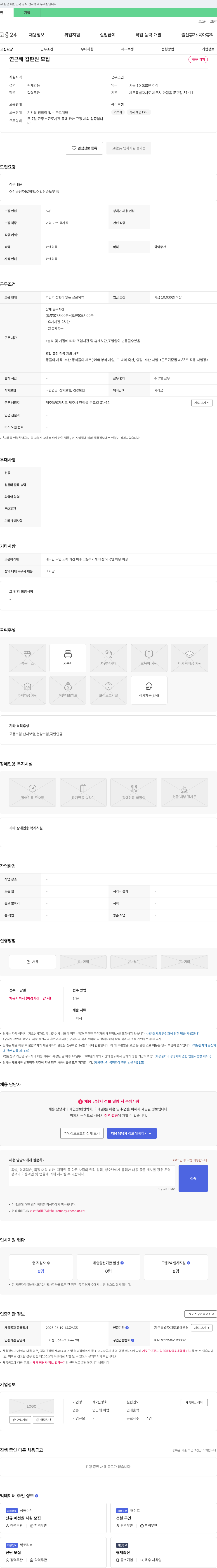The width and height of the screenshot is (217, 1568).
Task: Open the 직업 능력 개발 menu
Action: (148, 35)
